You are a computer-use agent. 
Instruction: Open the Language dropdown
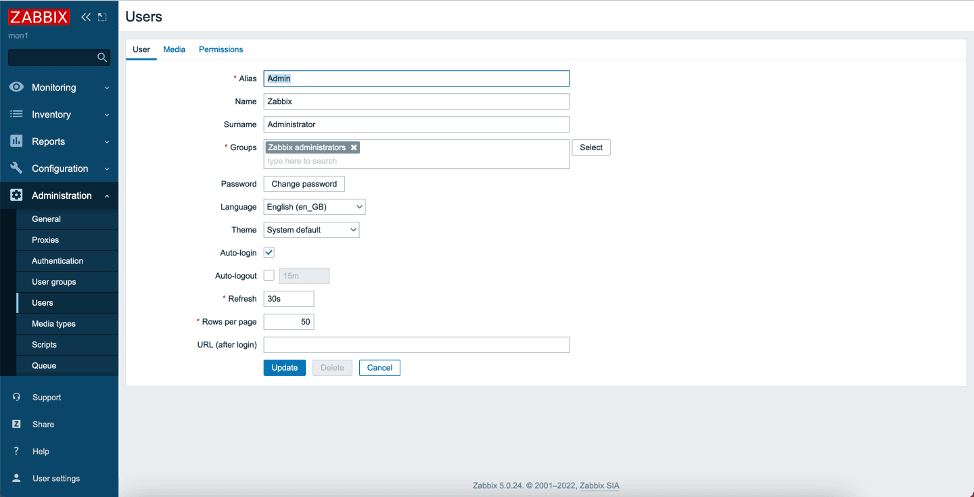(x=314, y=207)
